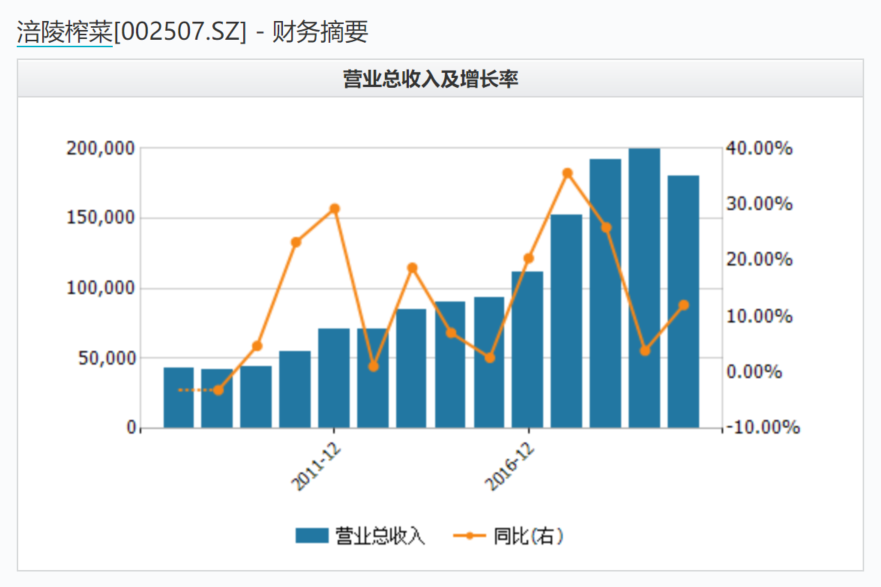Screen dimensions: 881x587
Task: Select the 2011-12 x-axis label
Action: click(x=316, y=466)
